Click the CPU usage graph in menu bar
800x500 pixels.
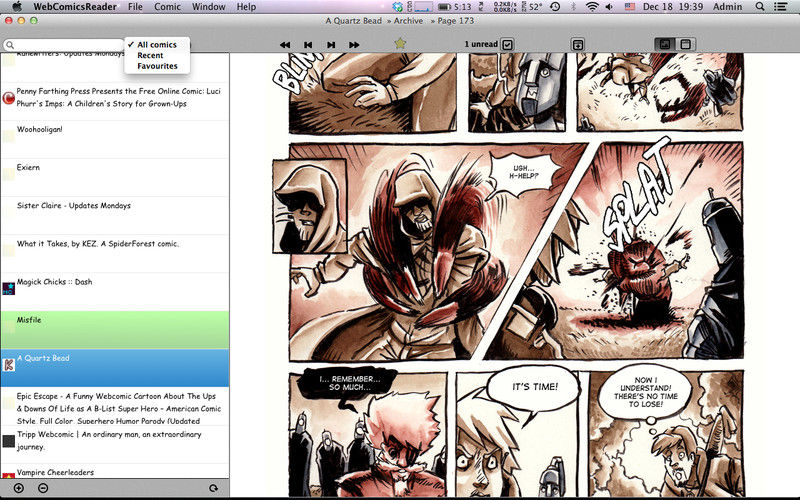point(423,7)
